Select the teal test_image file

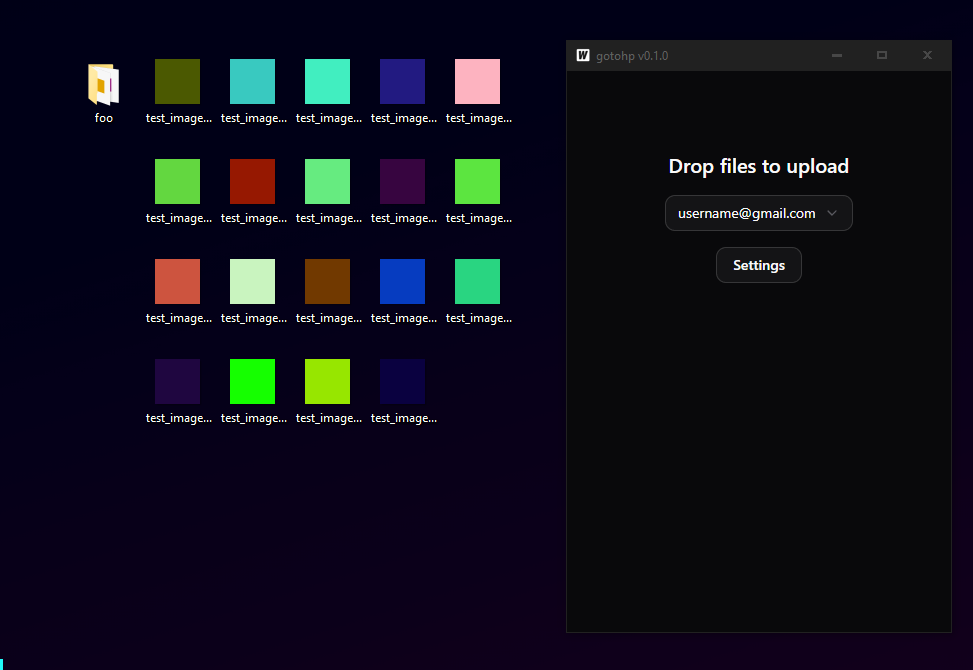click(x=252, y=82)
